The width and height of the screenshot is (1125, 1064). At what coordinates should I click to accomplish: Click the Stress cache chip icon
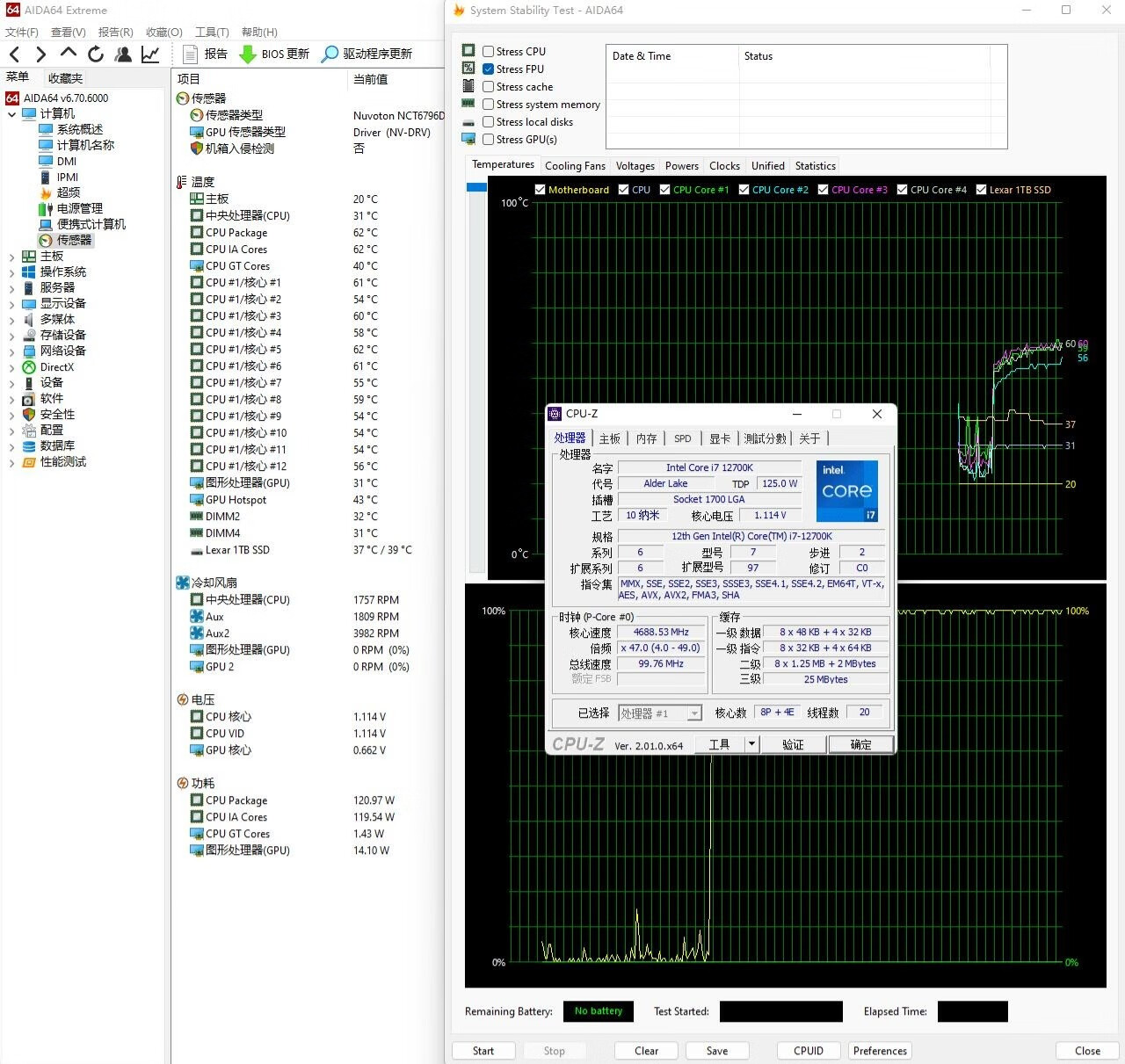pos(468,86)
